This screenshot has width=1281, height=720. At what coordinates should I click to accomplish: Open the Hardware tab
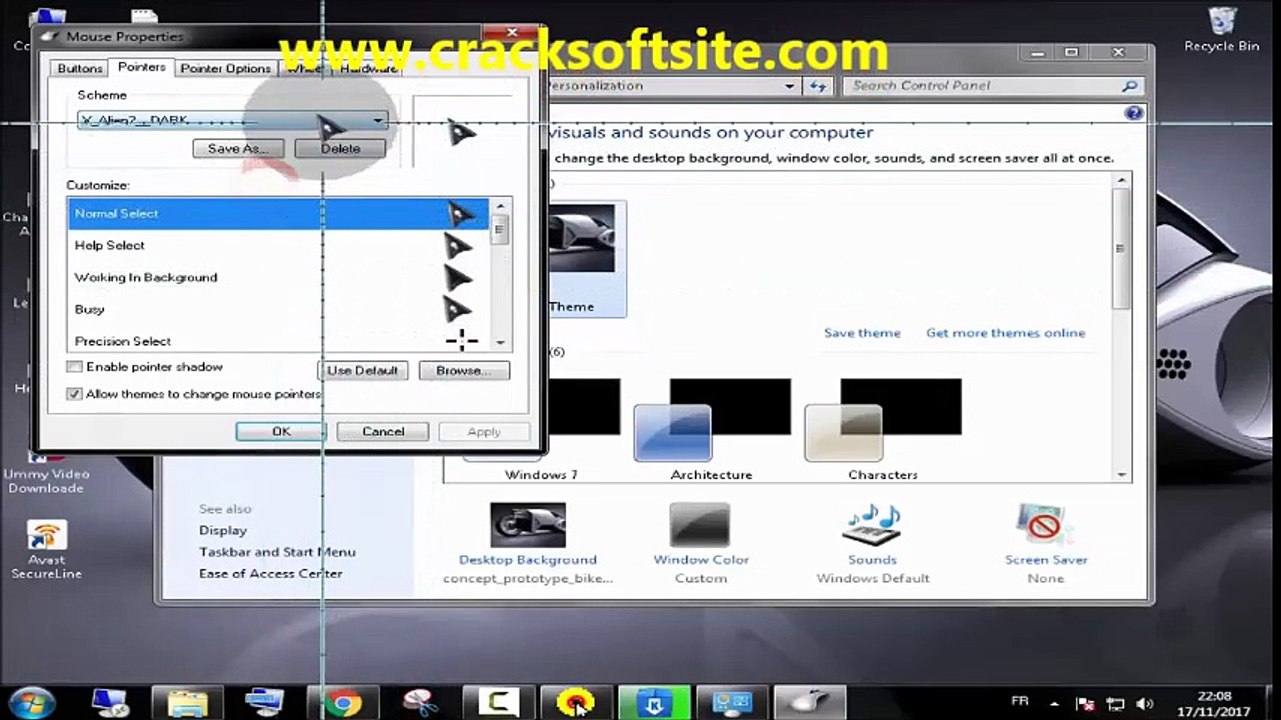(x=367, y=68)
